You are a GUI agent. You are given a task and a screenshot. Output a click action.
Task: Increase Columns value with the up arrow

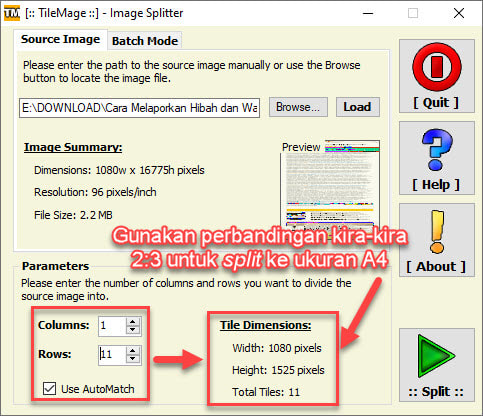[x=133, y=322]
